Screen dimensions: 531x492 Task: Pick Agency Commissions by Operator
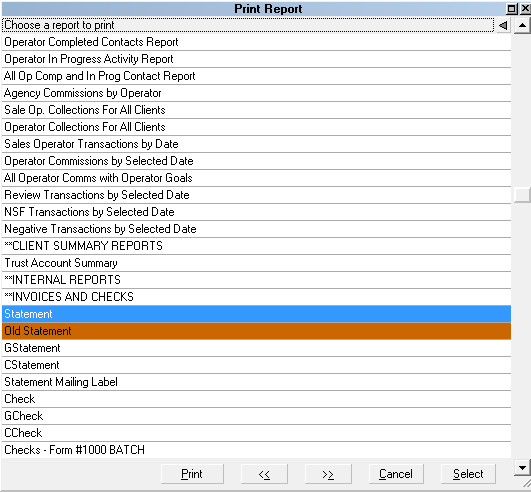256,93
